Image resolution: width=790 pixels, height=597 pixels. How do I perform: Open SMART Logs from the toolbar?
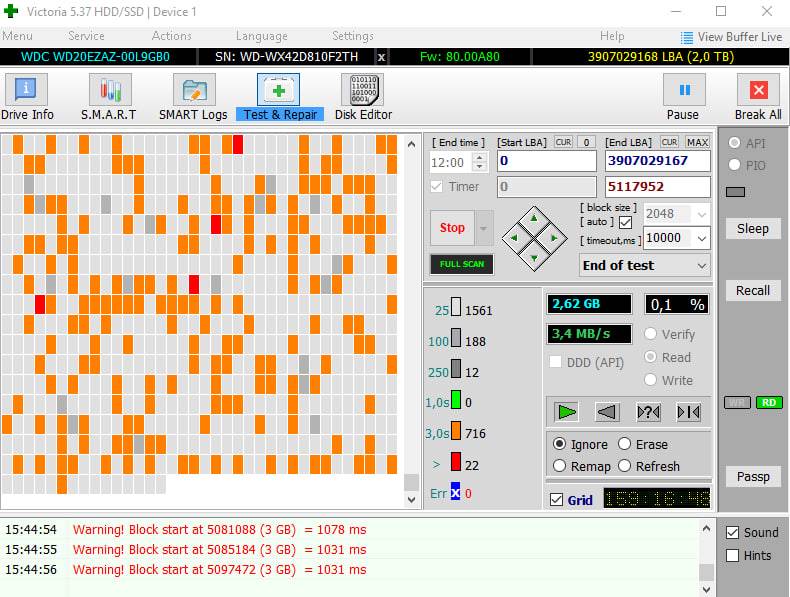(193, 97)
